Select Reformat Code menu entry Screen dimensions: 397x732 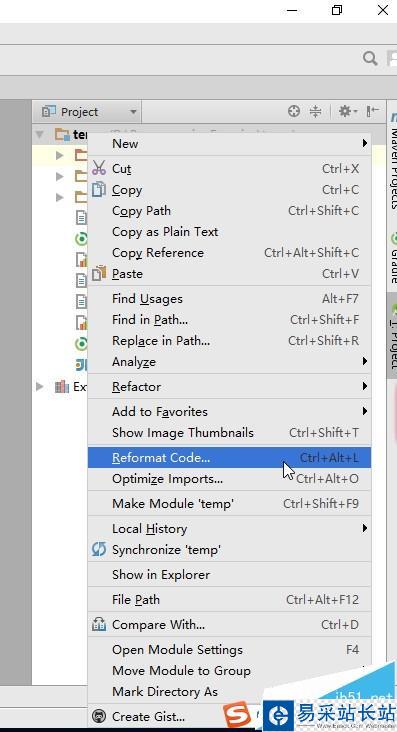coord(229,458)
